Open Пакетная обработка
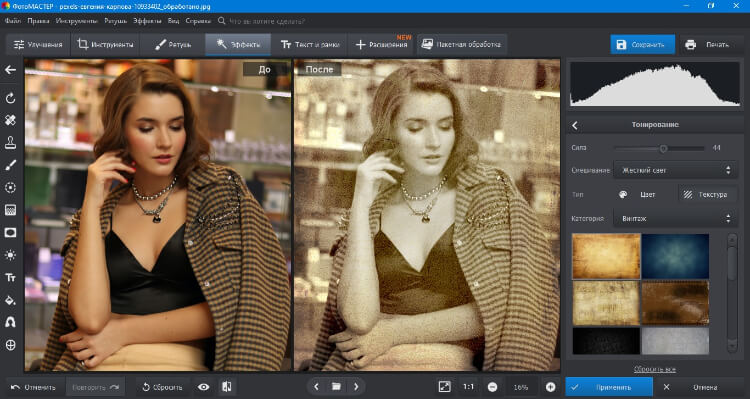 [x=462, y=44]
